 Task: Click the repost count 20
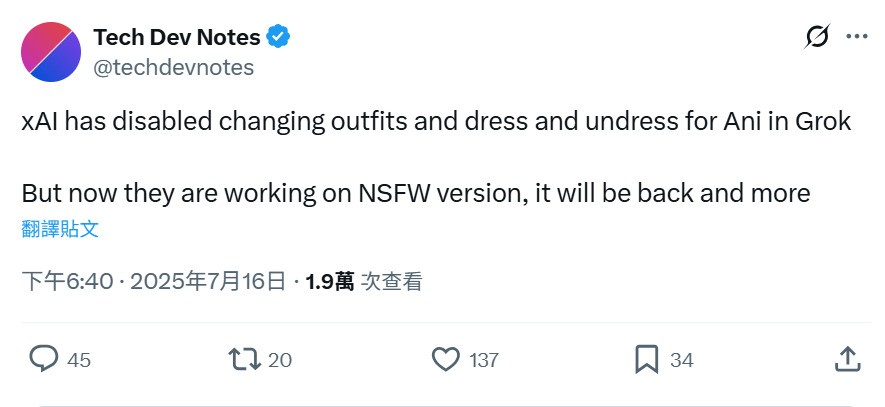280,360
